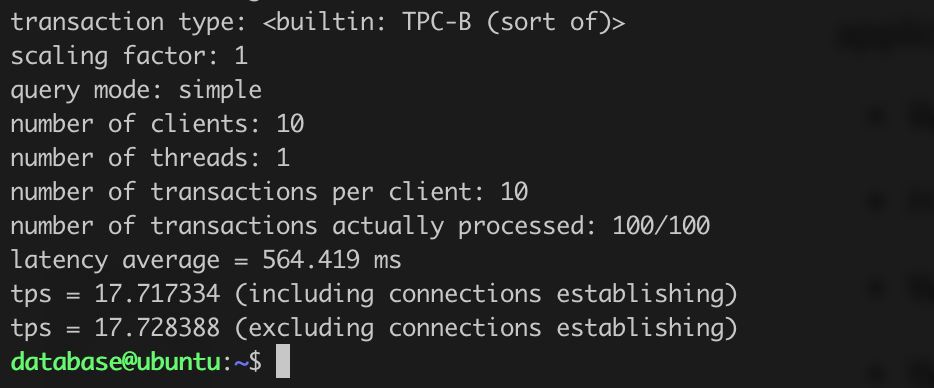Click the value 10 after transactions per client
The width and height of the screenshot is (934, 388).
click(x=513, y=193)
